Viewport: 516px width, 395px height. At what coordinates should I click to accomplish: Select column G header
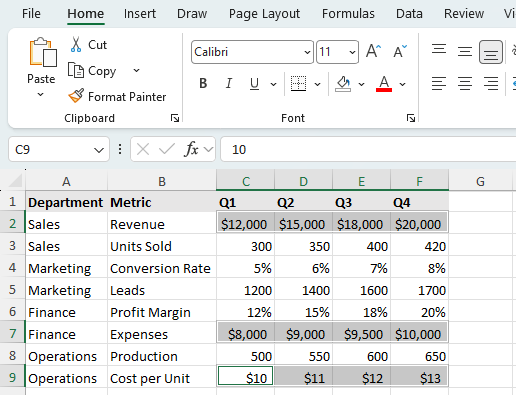point(480,182)
